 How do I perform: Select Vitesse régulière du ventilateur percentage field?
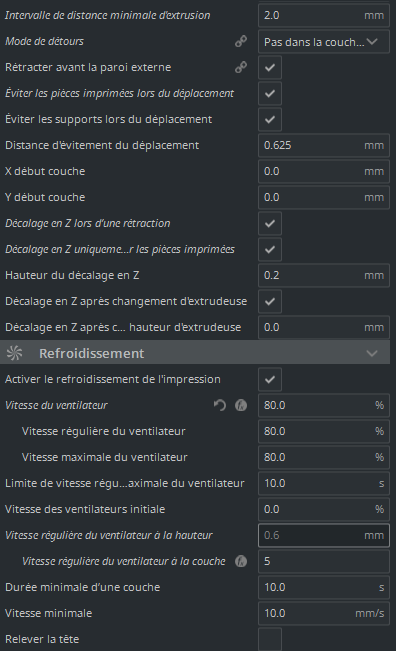coord(324,431)
